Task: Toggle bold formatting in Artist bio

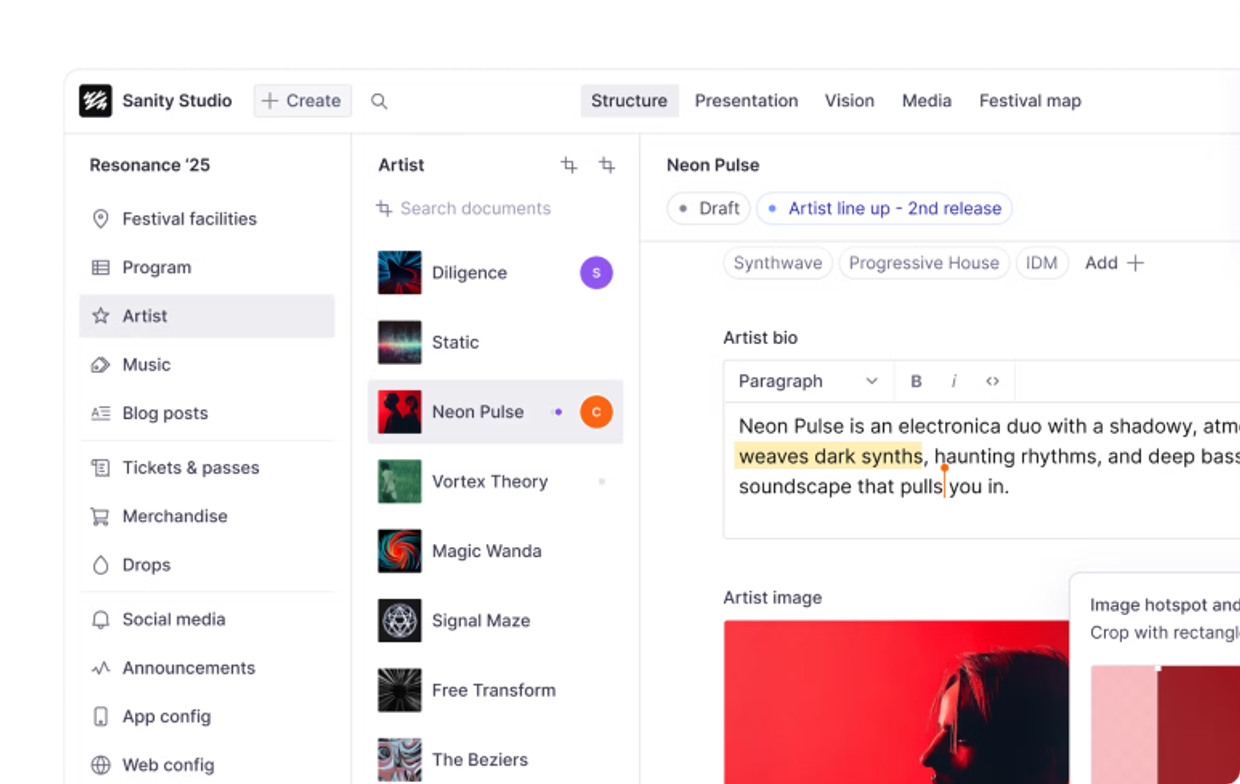Action: [916, 381]
